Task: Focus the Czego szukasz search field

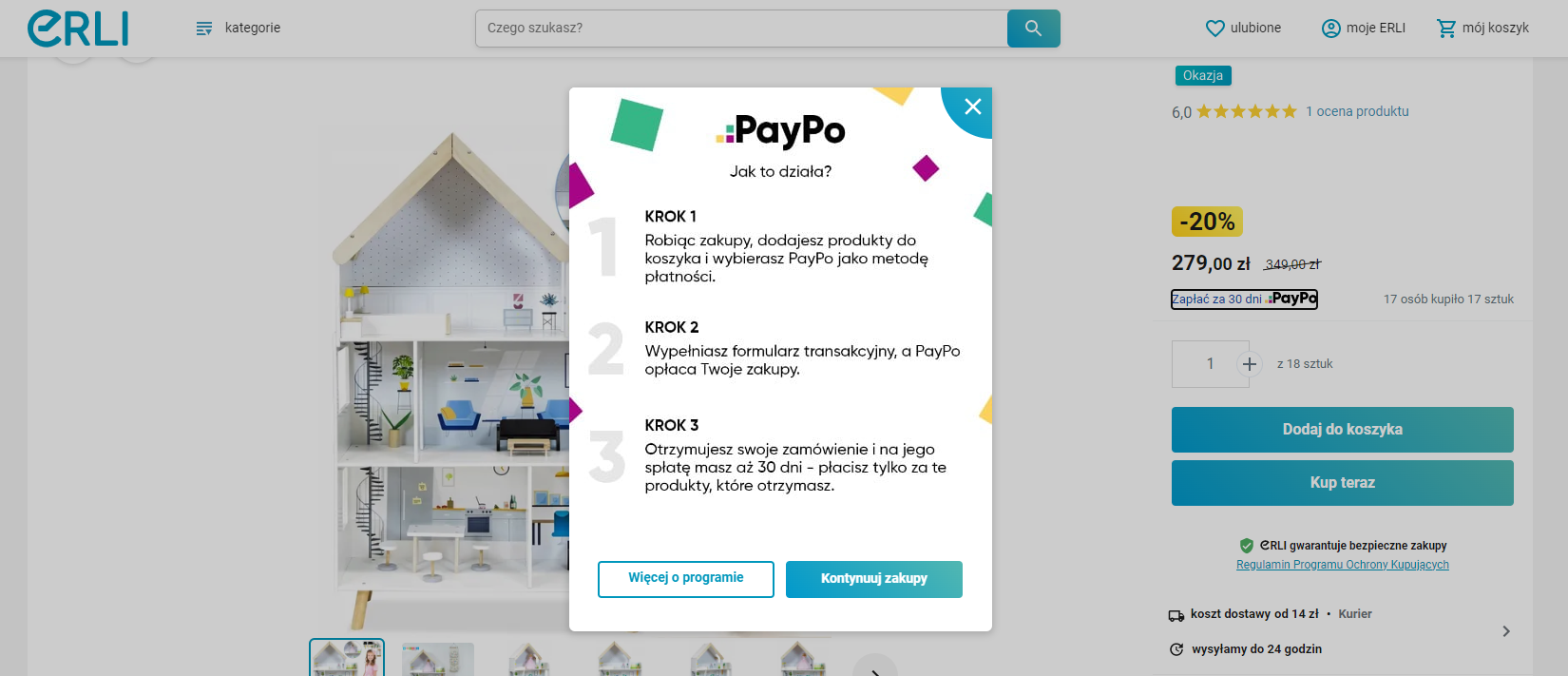Action: [x=741, y=29]
